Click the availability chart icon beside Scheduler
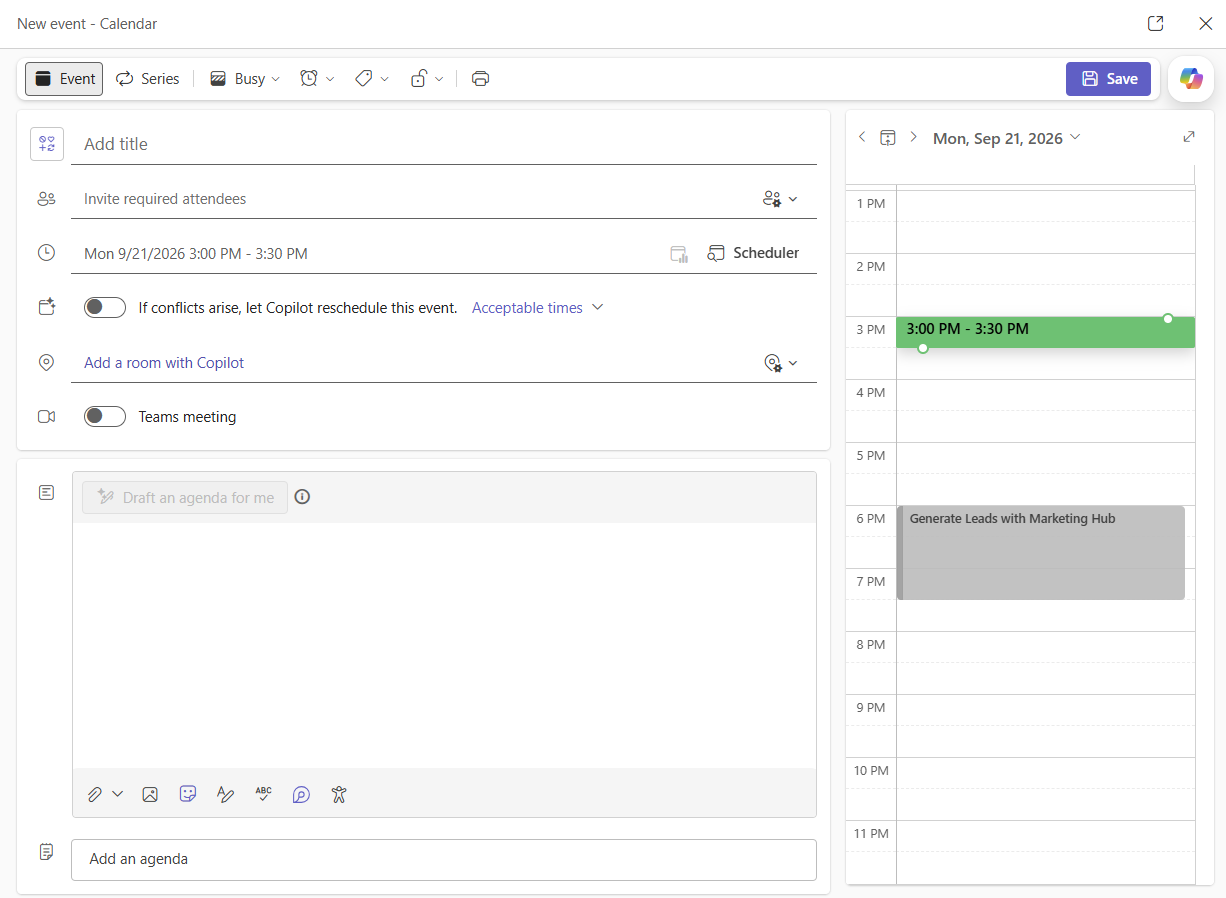Screen dimensions: 1226x898 coord(680,254)
